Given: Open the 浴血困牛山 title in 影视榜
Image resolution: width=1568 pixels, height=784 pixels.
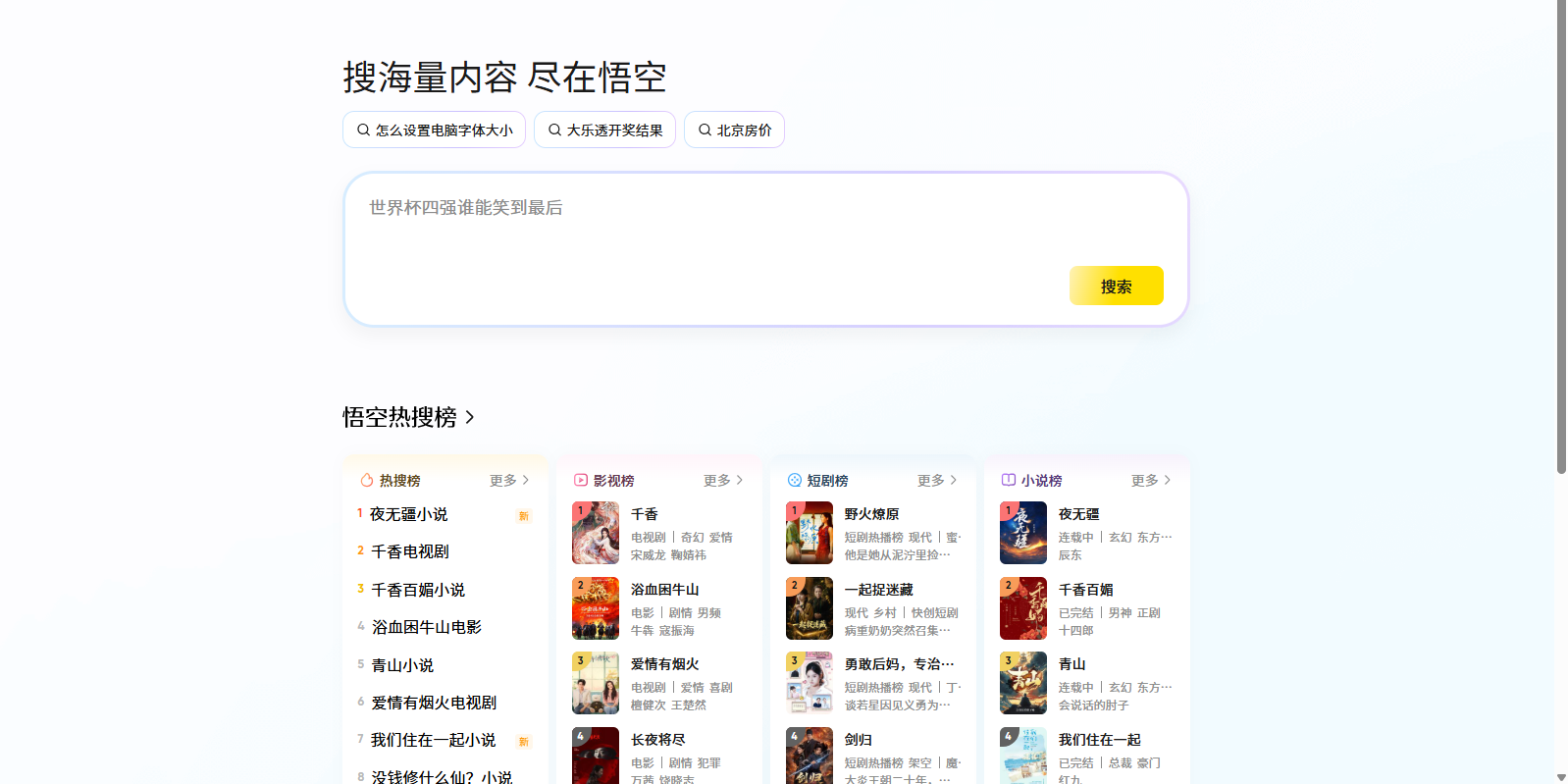Looking at the screenshot, I should click(x=664, y=590).
